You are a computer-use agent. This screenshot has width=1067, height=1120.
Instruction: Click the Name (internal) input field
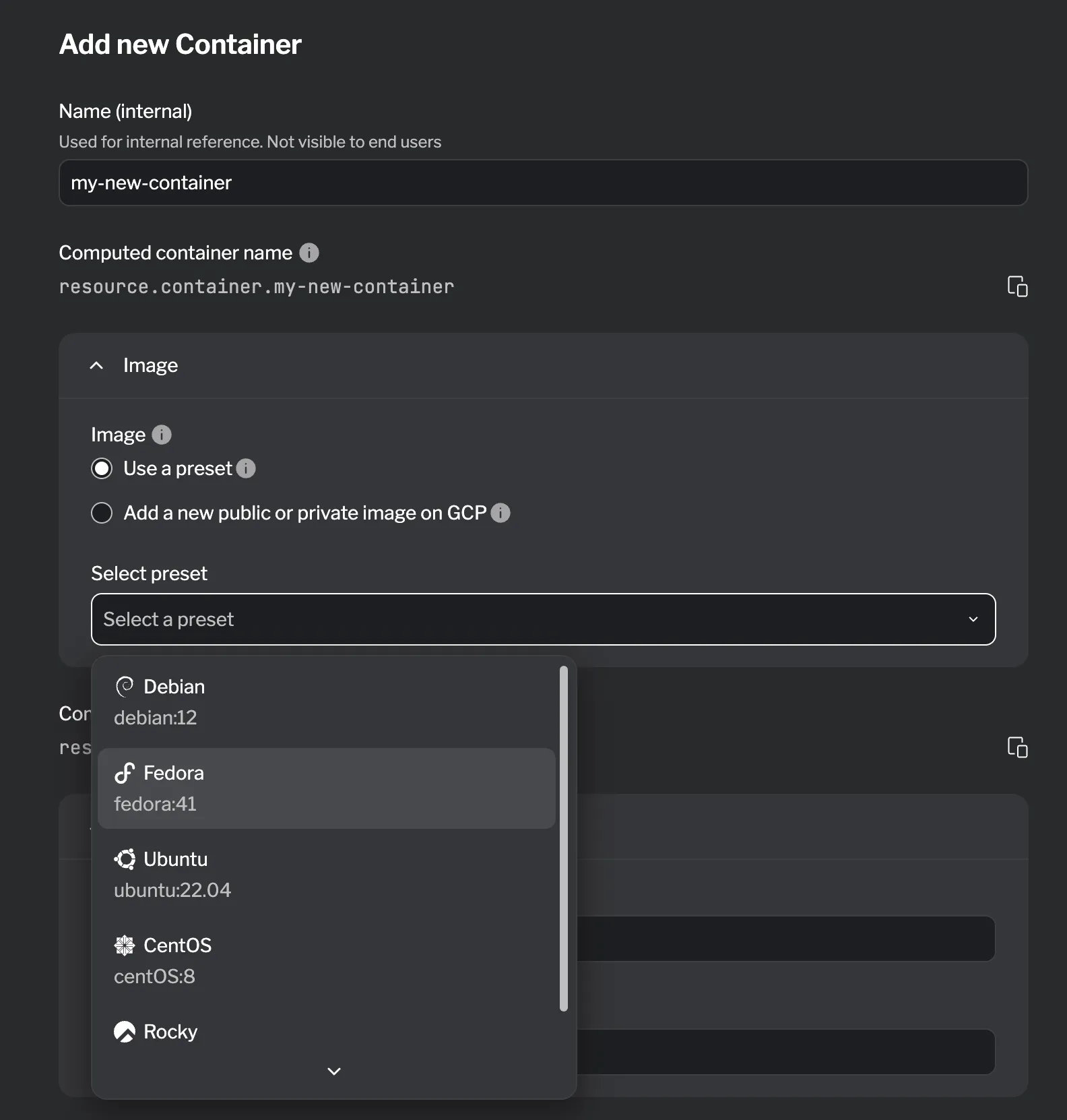tap(543, 183)
